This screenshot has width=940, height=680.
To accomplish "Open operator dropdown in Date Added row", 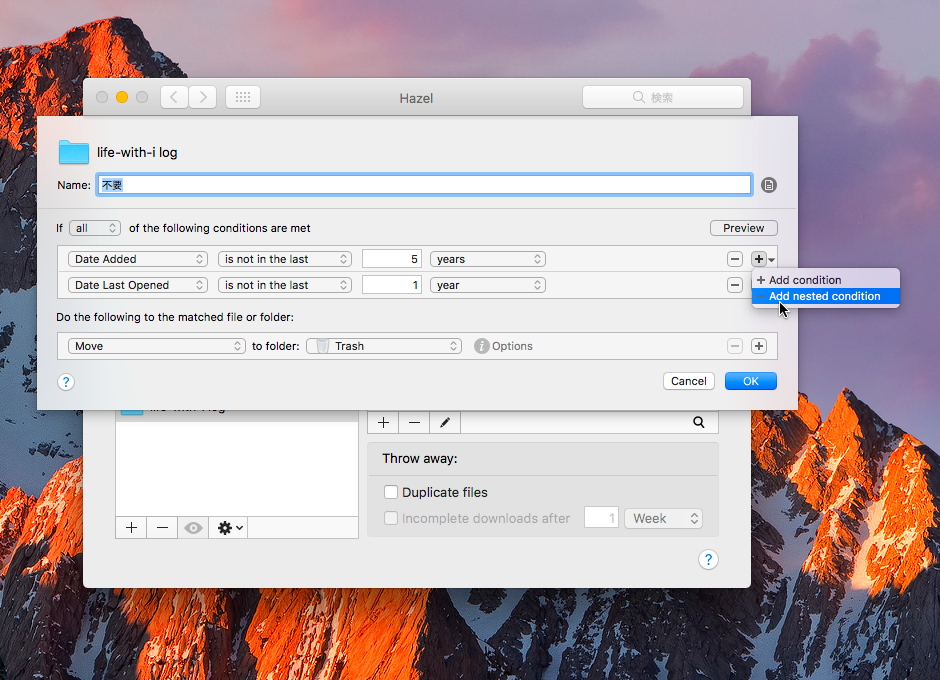I will click(285, 259).
